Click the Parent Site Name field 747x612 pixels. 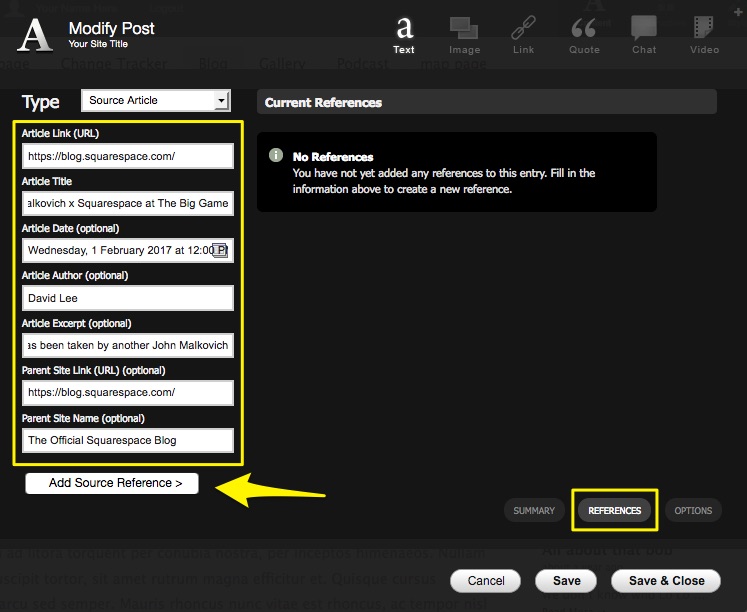point(128,440)
